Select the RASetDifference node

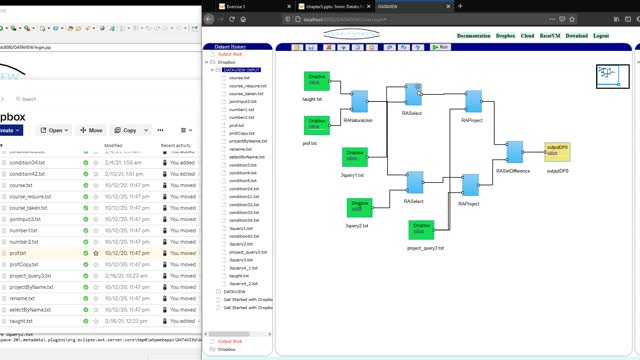514,152
